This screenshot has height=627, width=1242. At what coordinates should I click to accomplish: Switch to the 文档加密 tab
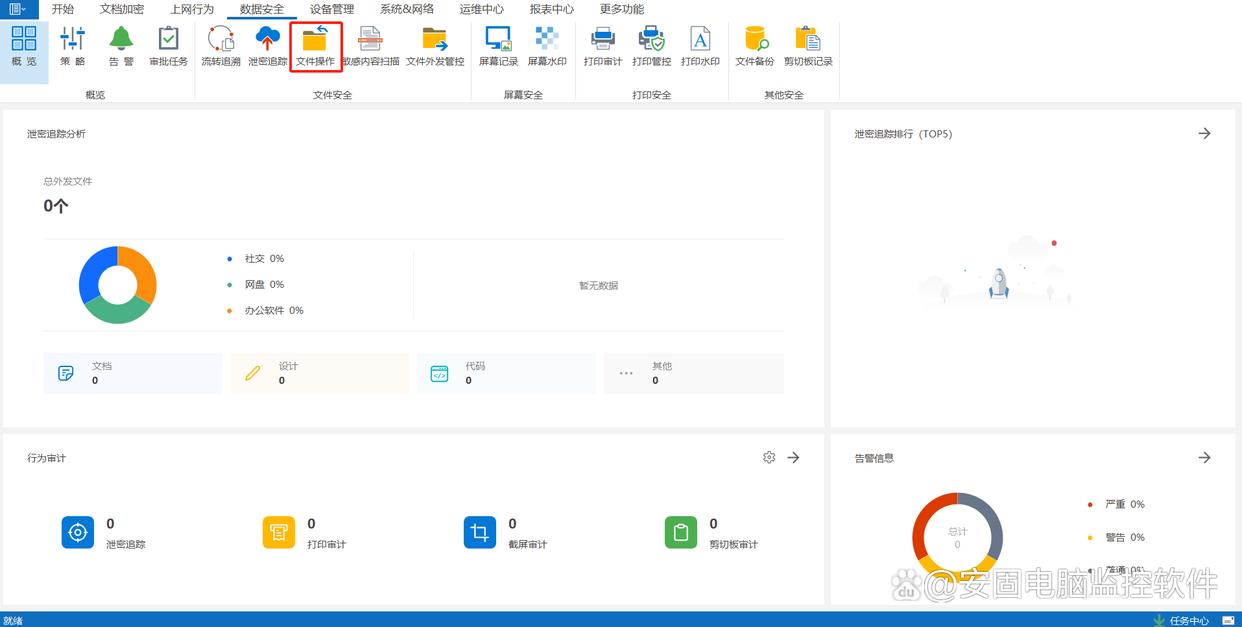pos(122,9)
